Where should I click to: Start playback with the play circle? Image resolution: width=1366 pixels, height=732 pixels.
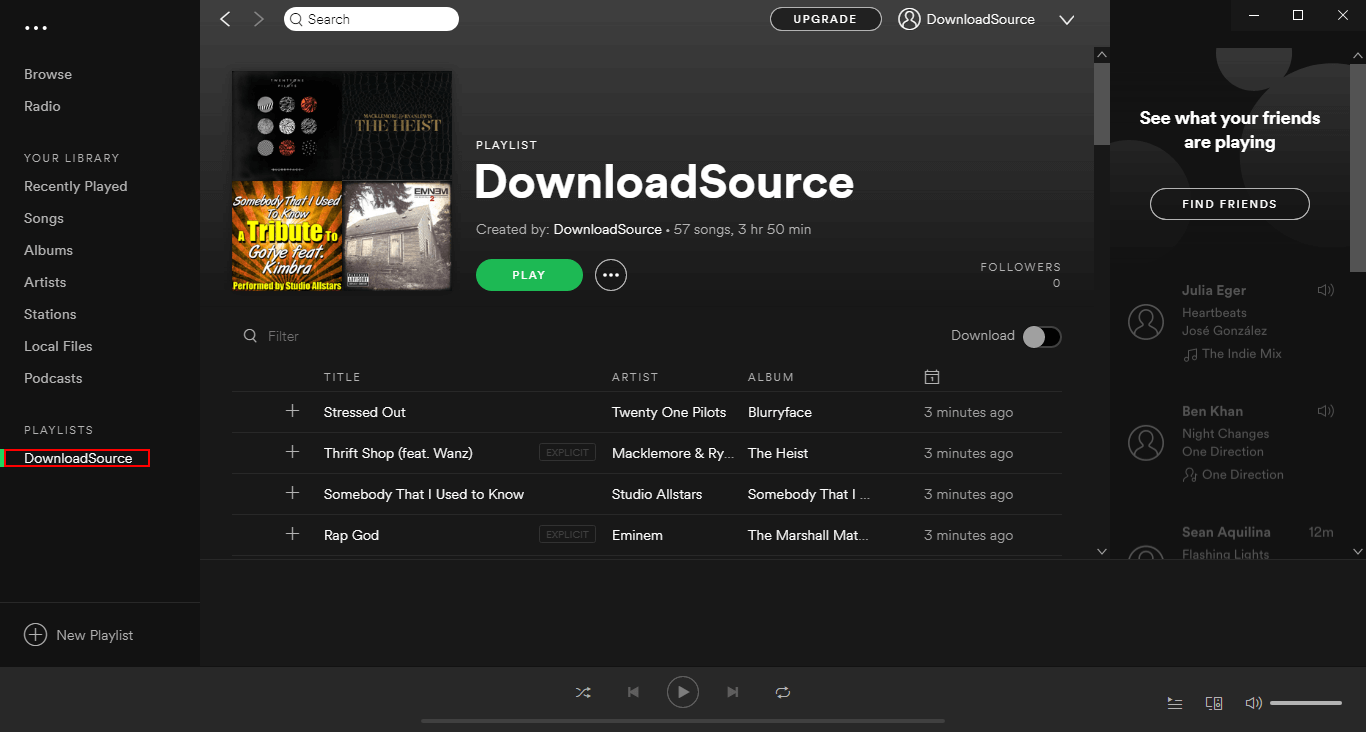point(683,692)
